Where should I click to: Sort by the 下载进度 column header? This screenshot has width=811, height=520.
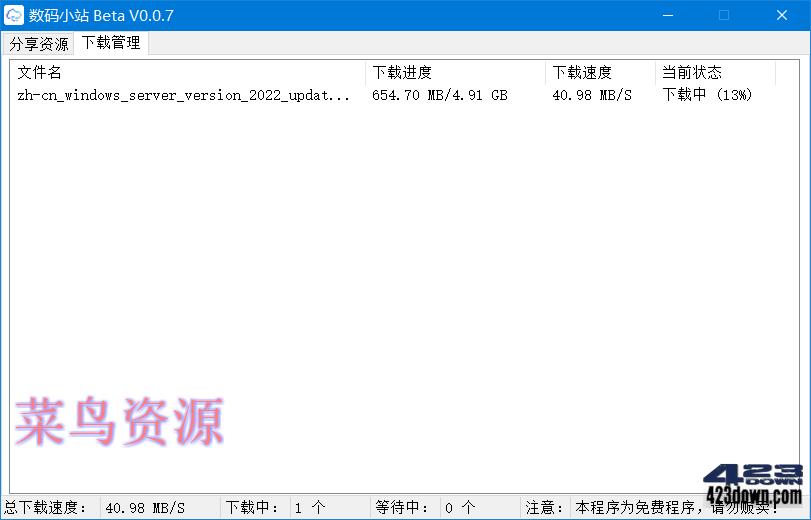click(455, 72)
